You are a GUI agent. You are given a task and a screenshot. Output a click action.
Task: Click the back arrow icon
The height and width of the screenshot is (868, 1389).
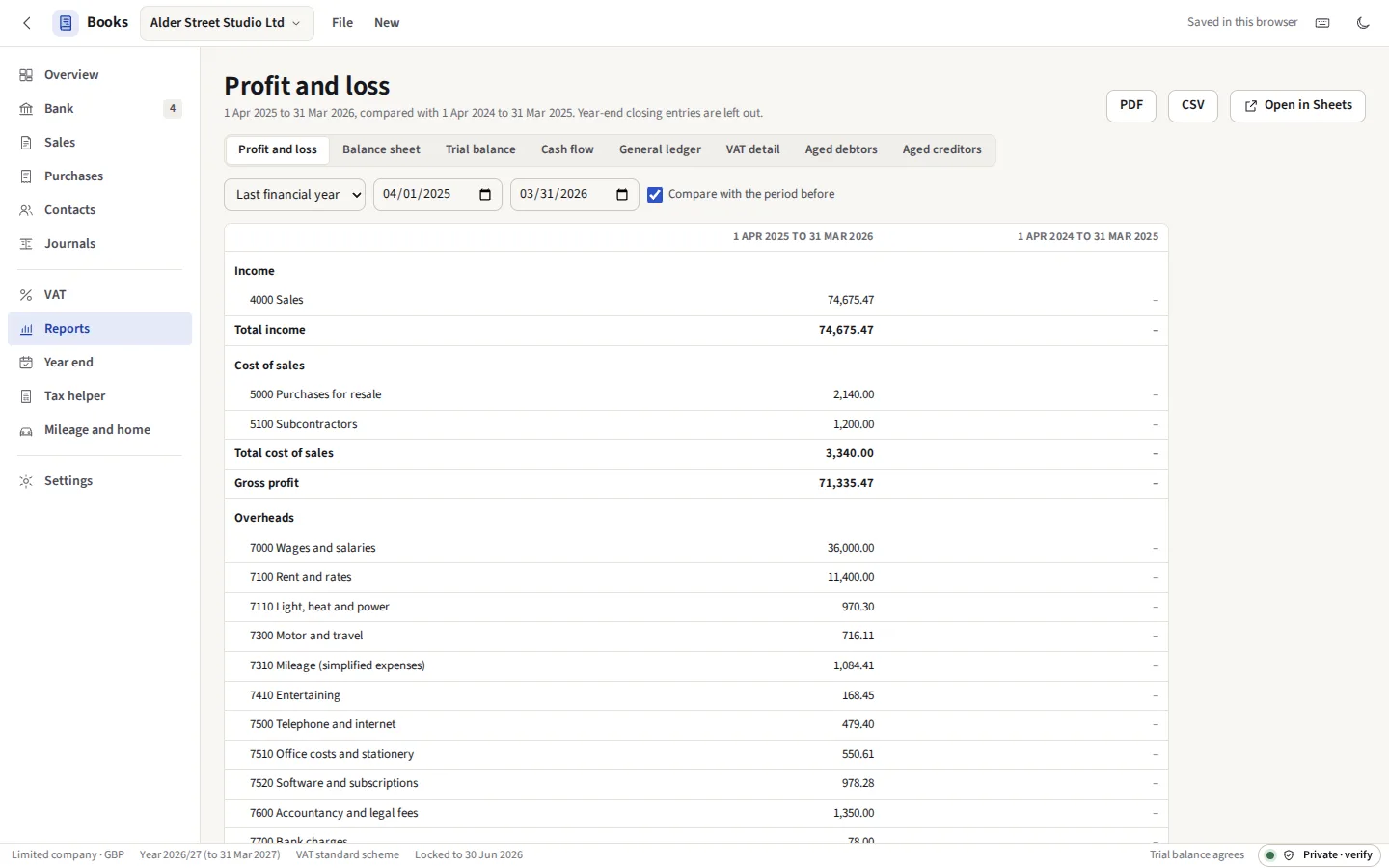[x=27, y=23]
